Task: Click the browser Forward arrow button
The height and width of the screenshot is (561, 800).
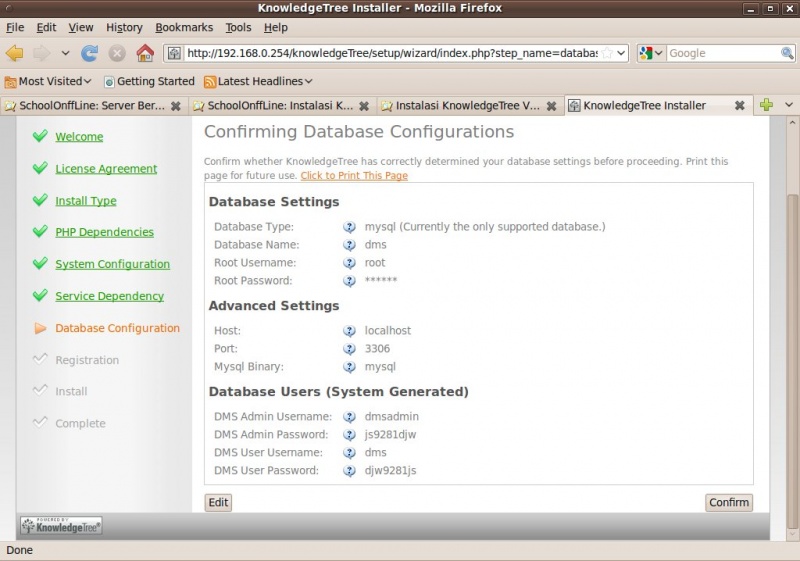Action: click(x=42, y=53)
